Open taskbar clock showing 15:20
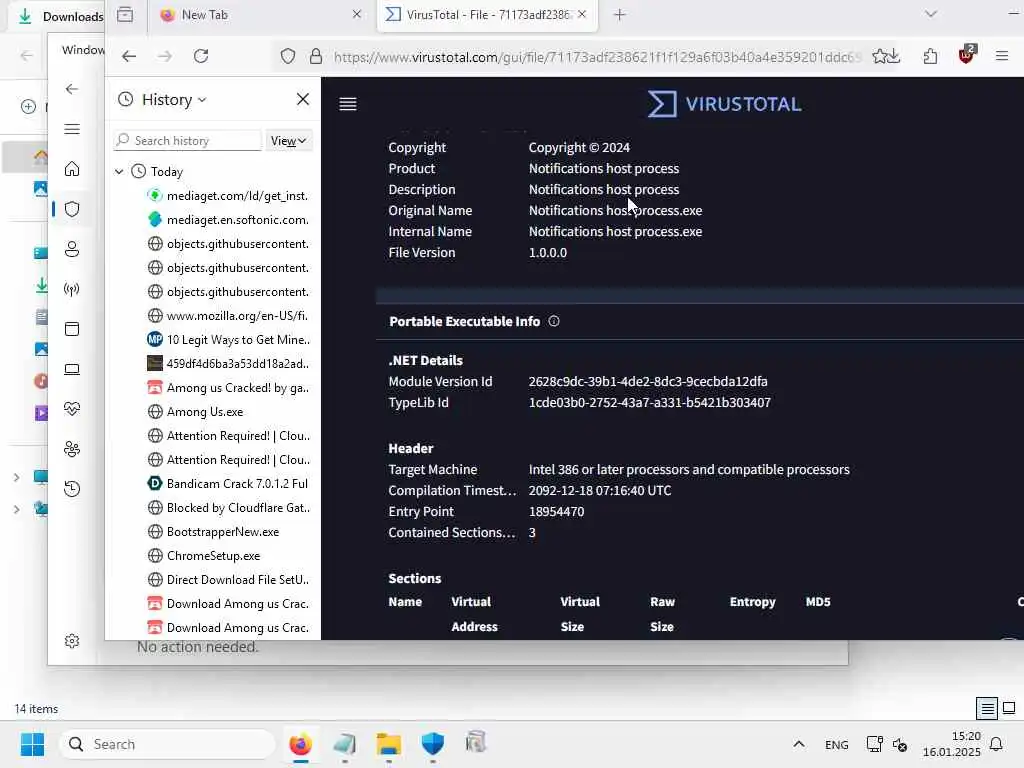 pos(952,744)
